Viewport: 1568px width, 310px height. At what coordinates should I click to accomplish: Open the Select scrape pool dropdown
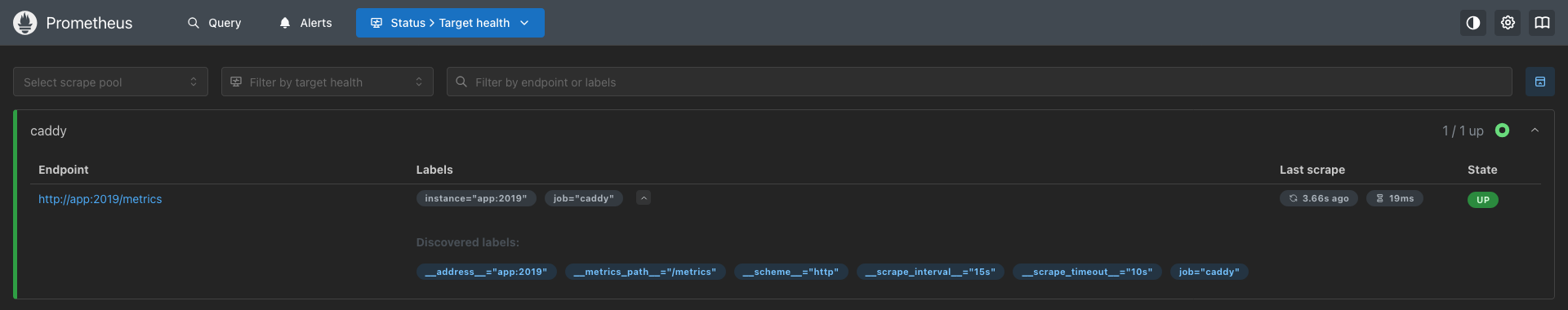[110, 82]
